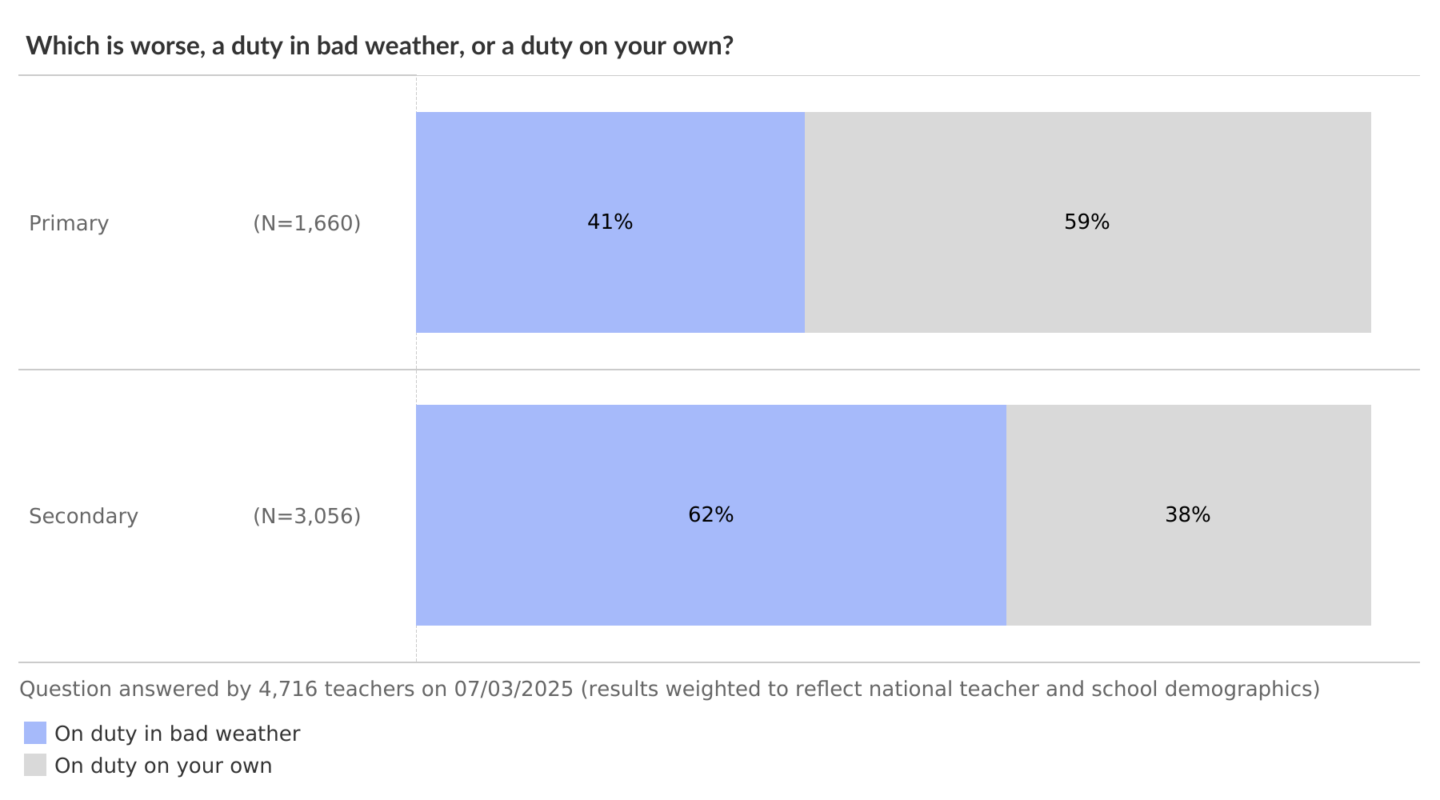Select the Primary row label

[x=69, y=223]
